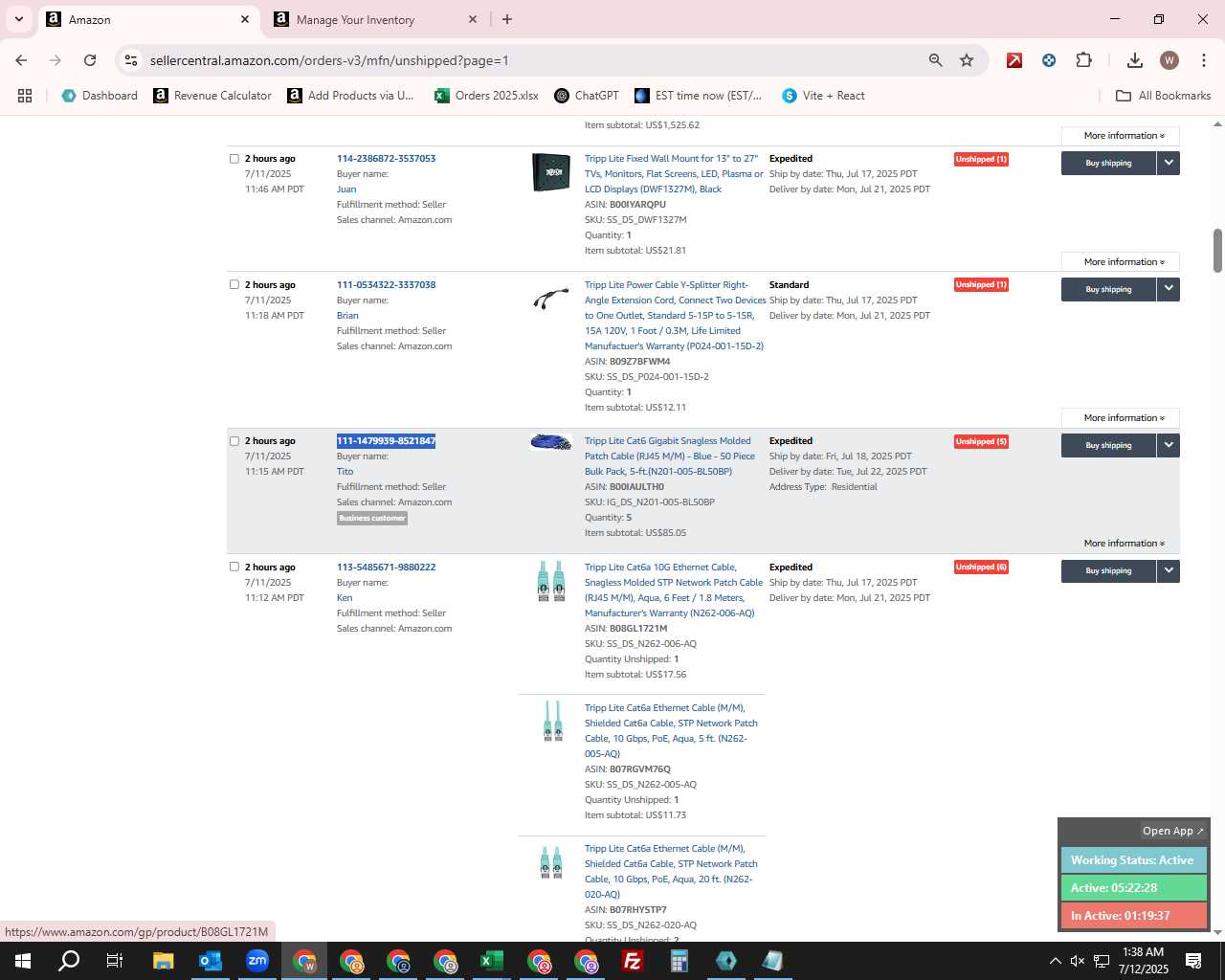The image size is (1225, 980).
Task: Open the time tracker Open App button
Action: point(1173,831)
